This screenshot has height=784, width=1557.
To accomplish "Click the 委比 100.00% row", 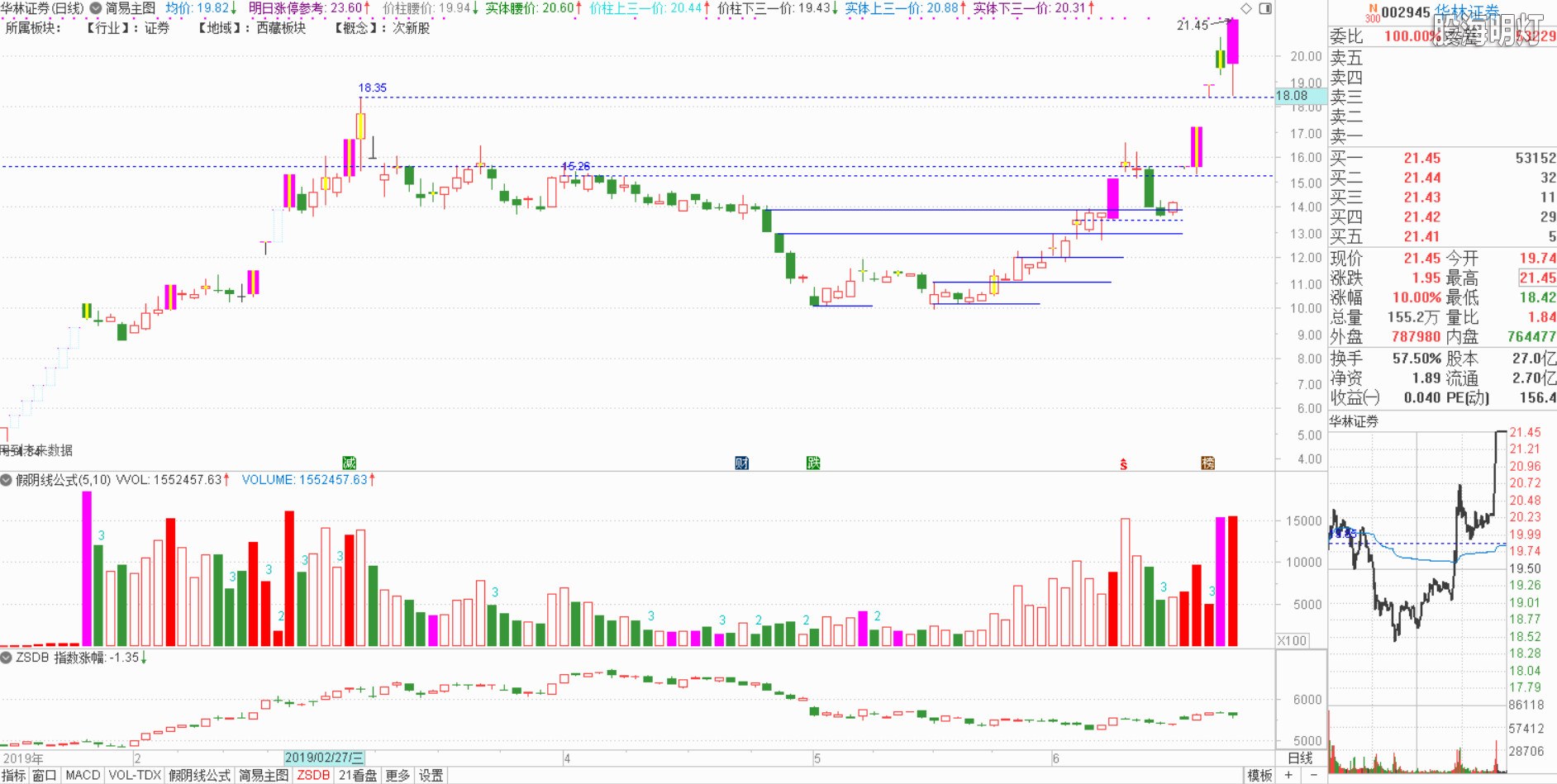I will [x=1442, y=36].
